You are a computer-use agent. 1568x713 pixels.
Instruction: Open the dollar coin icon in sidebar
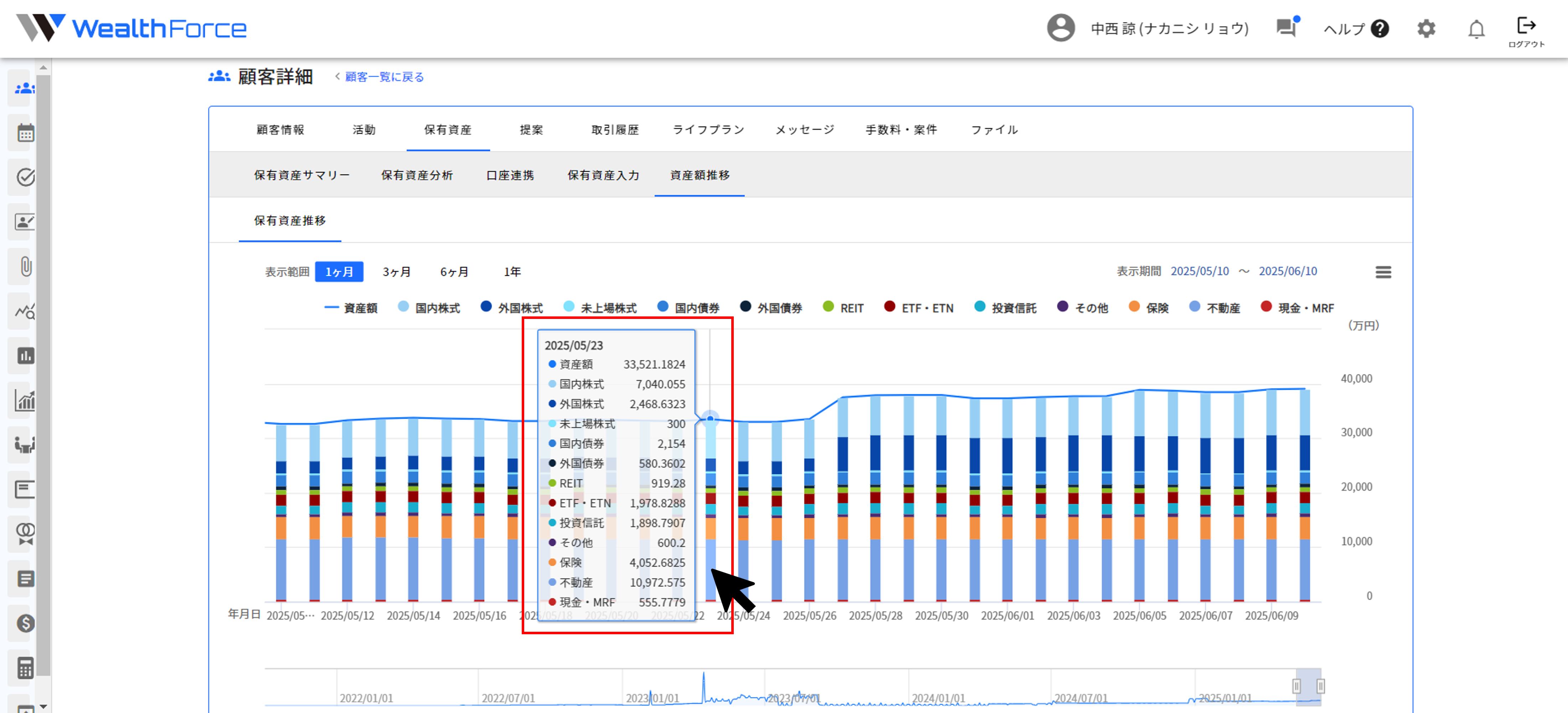tap(25, 623)
